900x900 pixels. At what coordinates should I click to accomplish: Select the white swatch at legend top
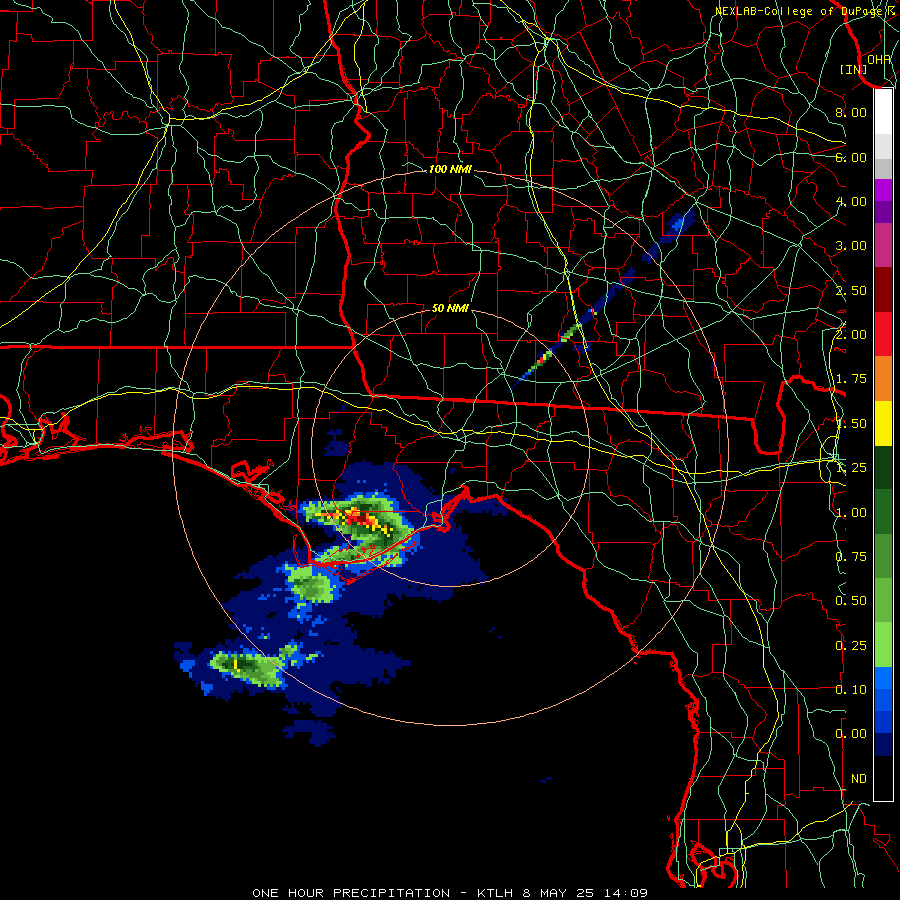[x=883, y=112]
